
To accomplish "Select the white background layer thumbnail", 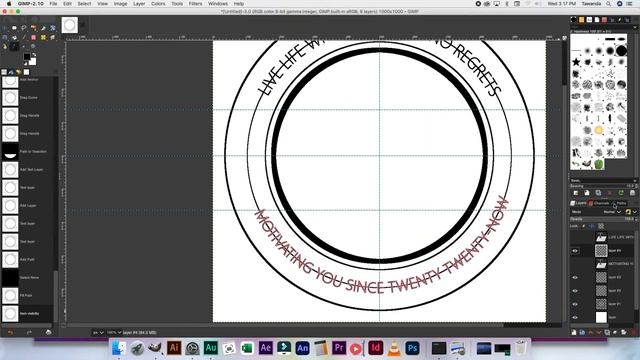I will tap(601, 317).
